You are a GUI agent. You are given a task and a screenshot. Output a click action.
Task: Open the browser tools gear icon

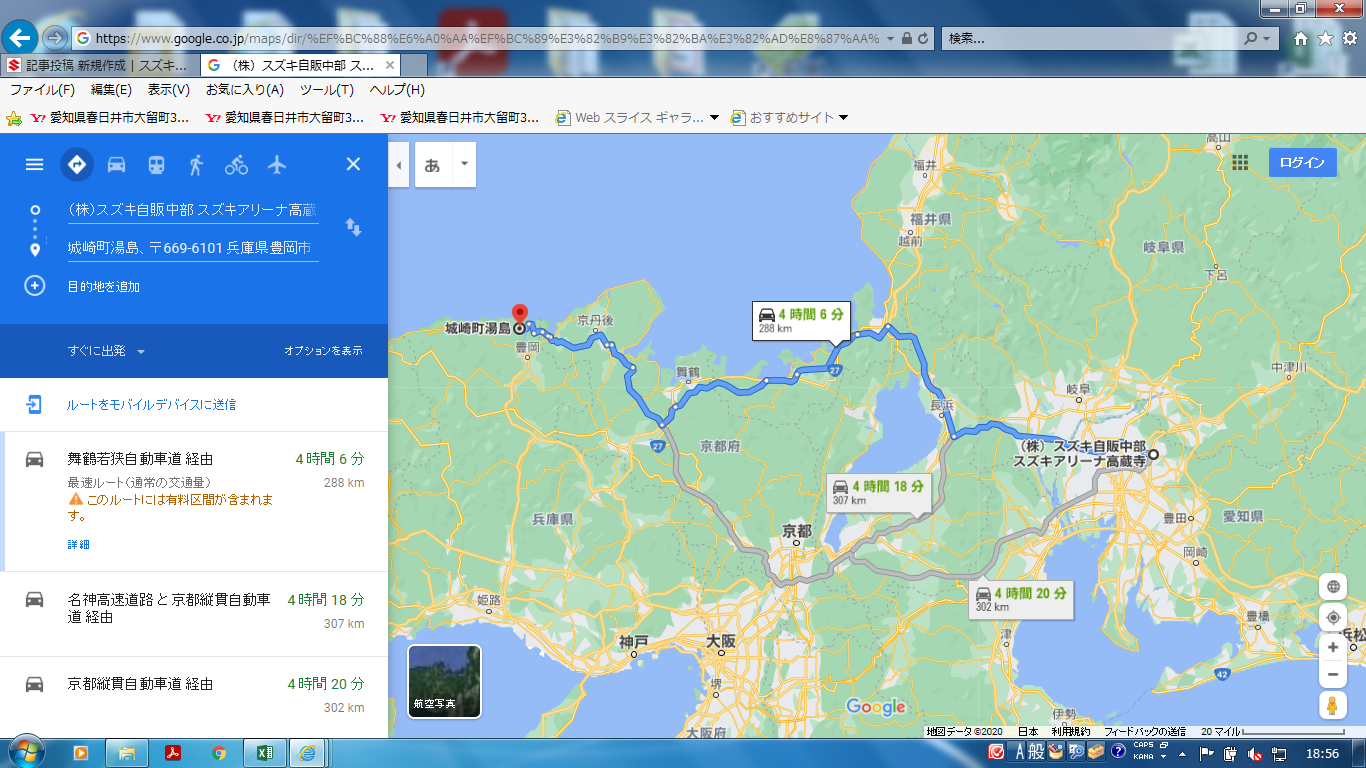tap(1349, 38)
